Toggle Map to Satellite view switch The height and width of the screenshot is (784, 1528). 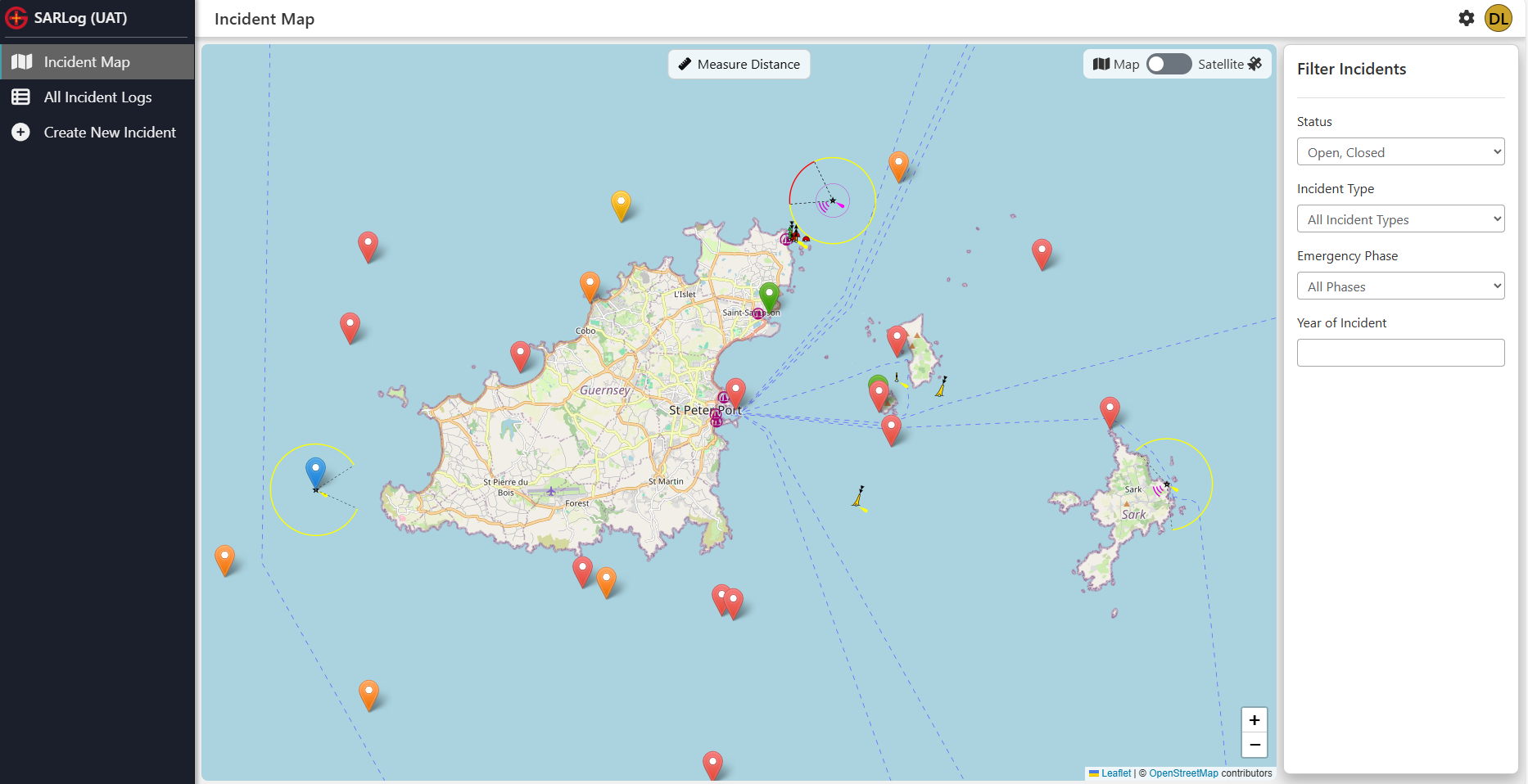pyautogui.click(x=1169, y=64)
